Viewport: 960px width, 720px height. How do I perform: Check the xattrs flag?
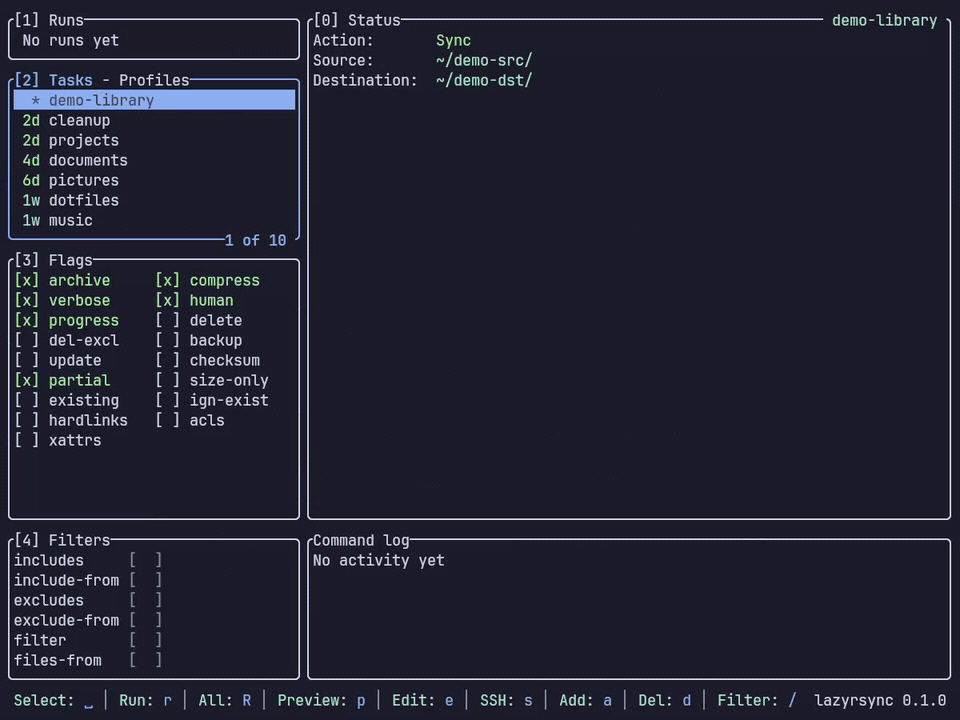click(x=27, y=441)
